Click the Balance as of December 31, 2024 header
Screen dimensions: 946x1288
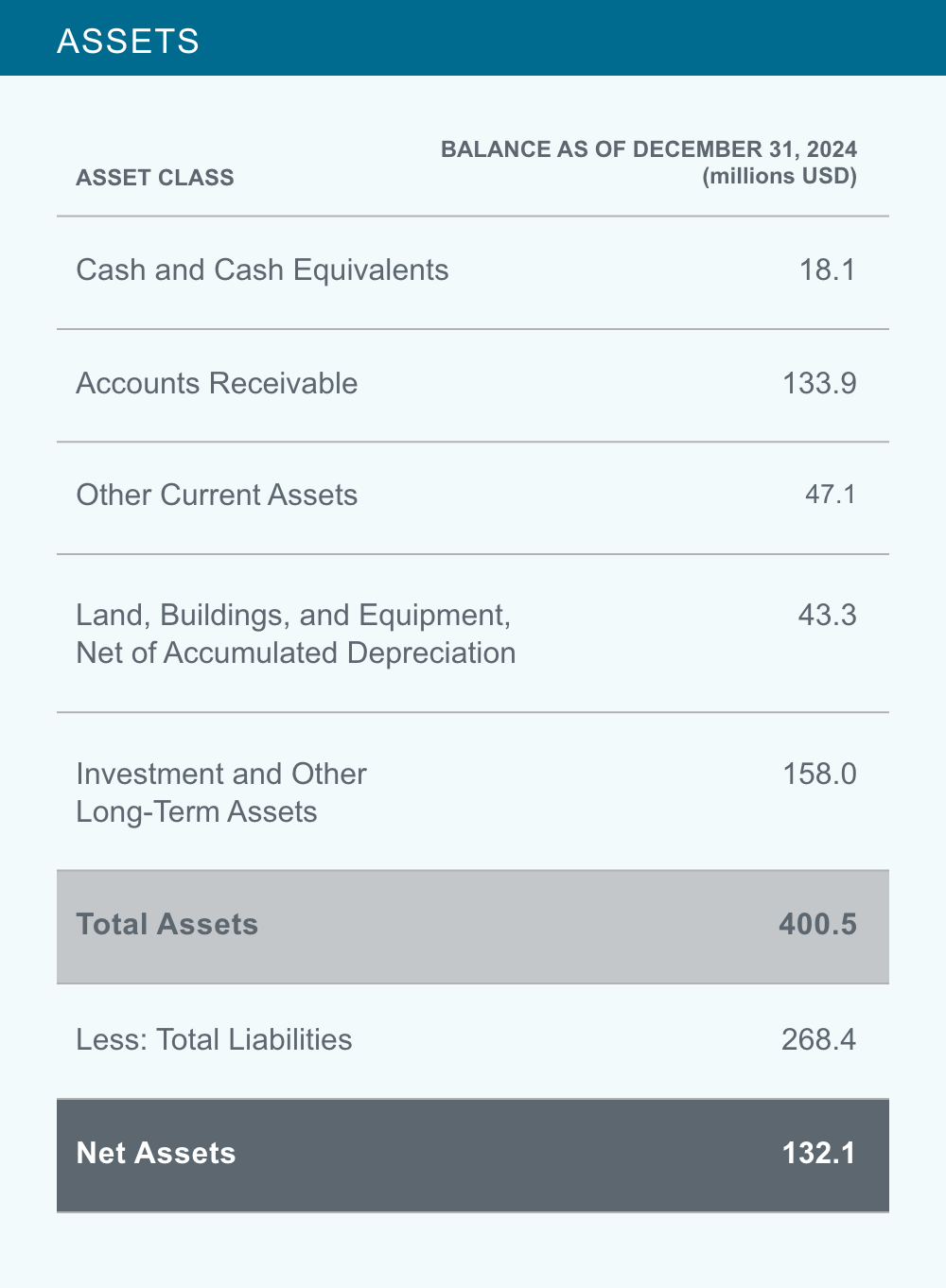pyautogui.click(x=649, y=149)
